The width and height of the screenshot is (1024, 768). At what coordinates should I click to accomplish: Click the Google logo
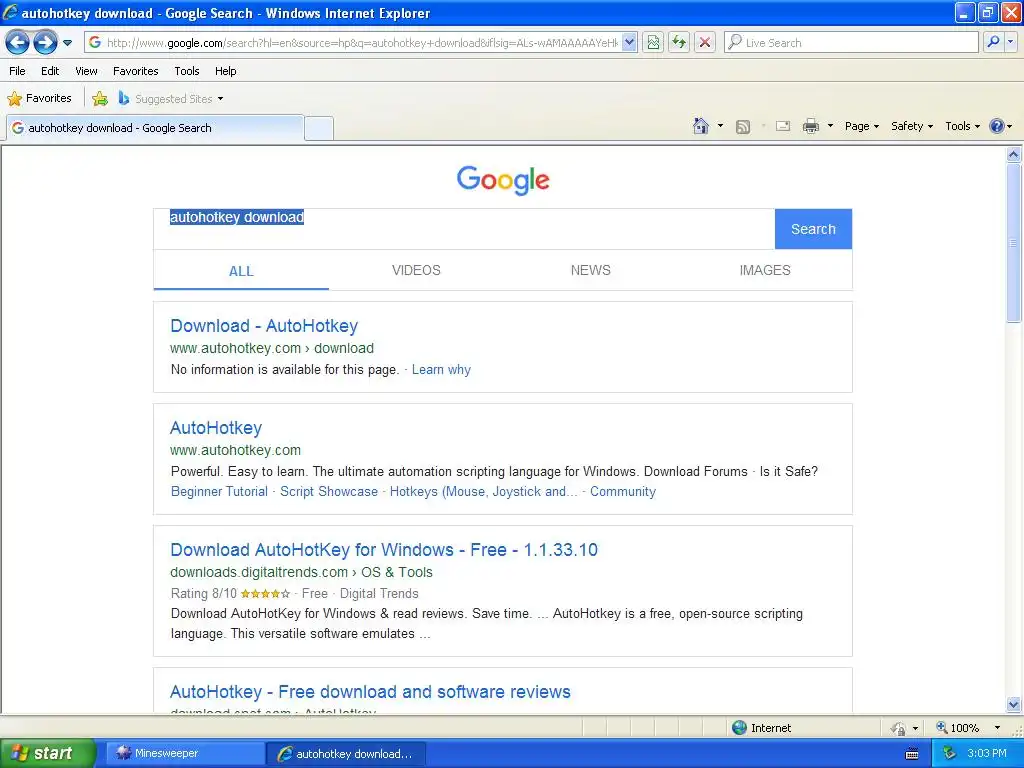tap(503, 180)
